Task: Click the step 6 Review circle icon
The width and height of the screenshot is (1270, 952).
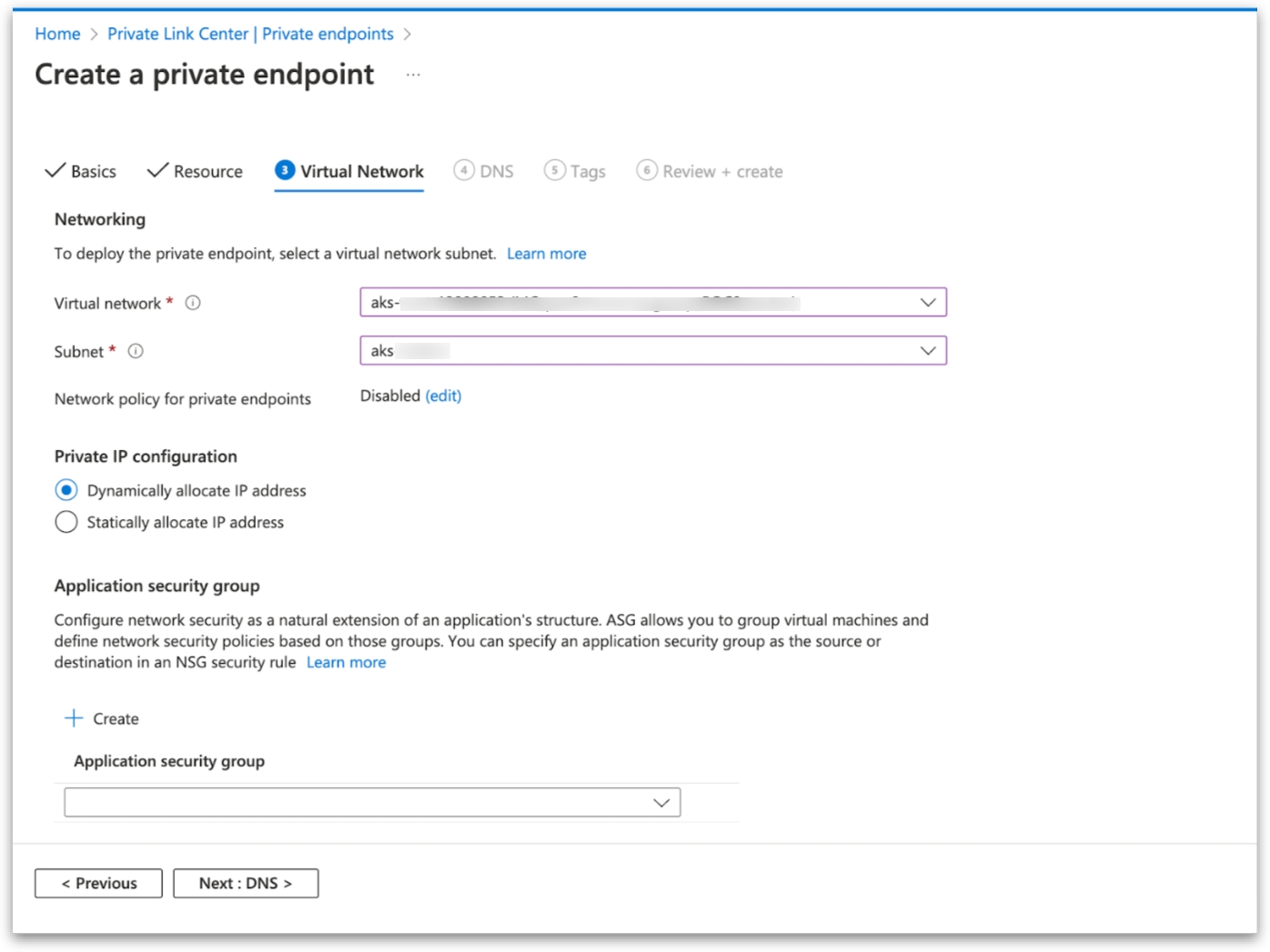Action: pos(647,170)
